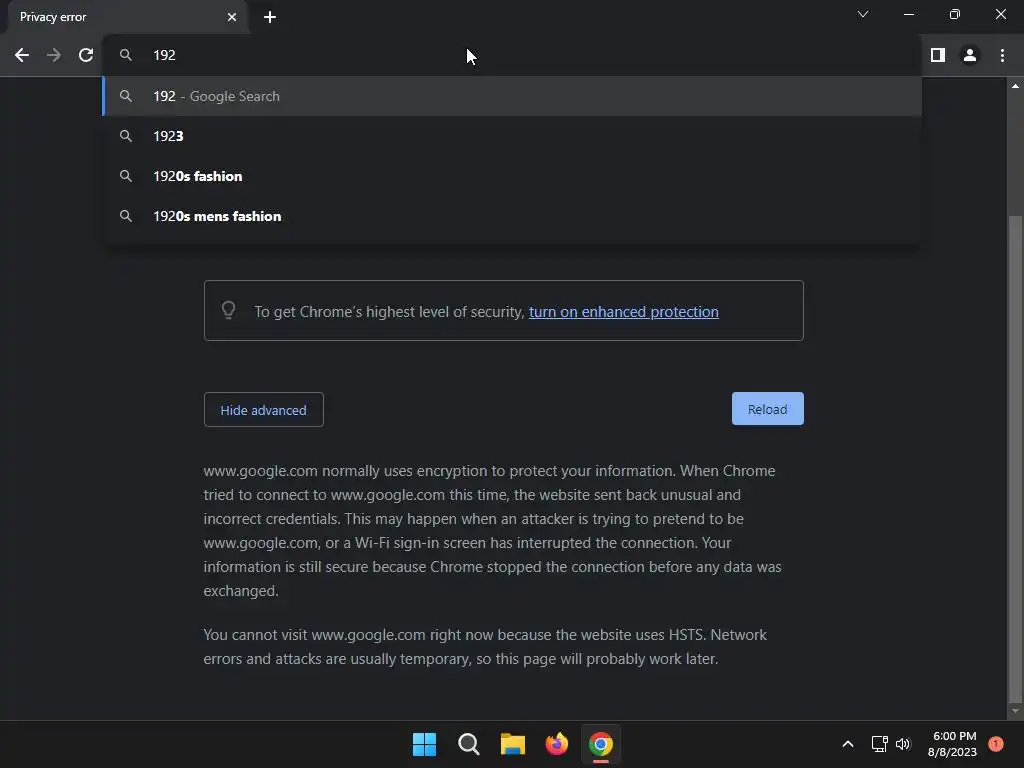1024x768 pixels.
Task: Open the Windows Start menu
Action: (x=424, y=744)
